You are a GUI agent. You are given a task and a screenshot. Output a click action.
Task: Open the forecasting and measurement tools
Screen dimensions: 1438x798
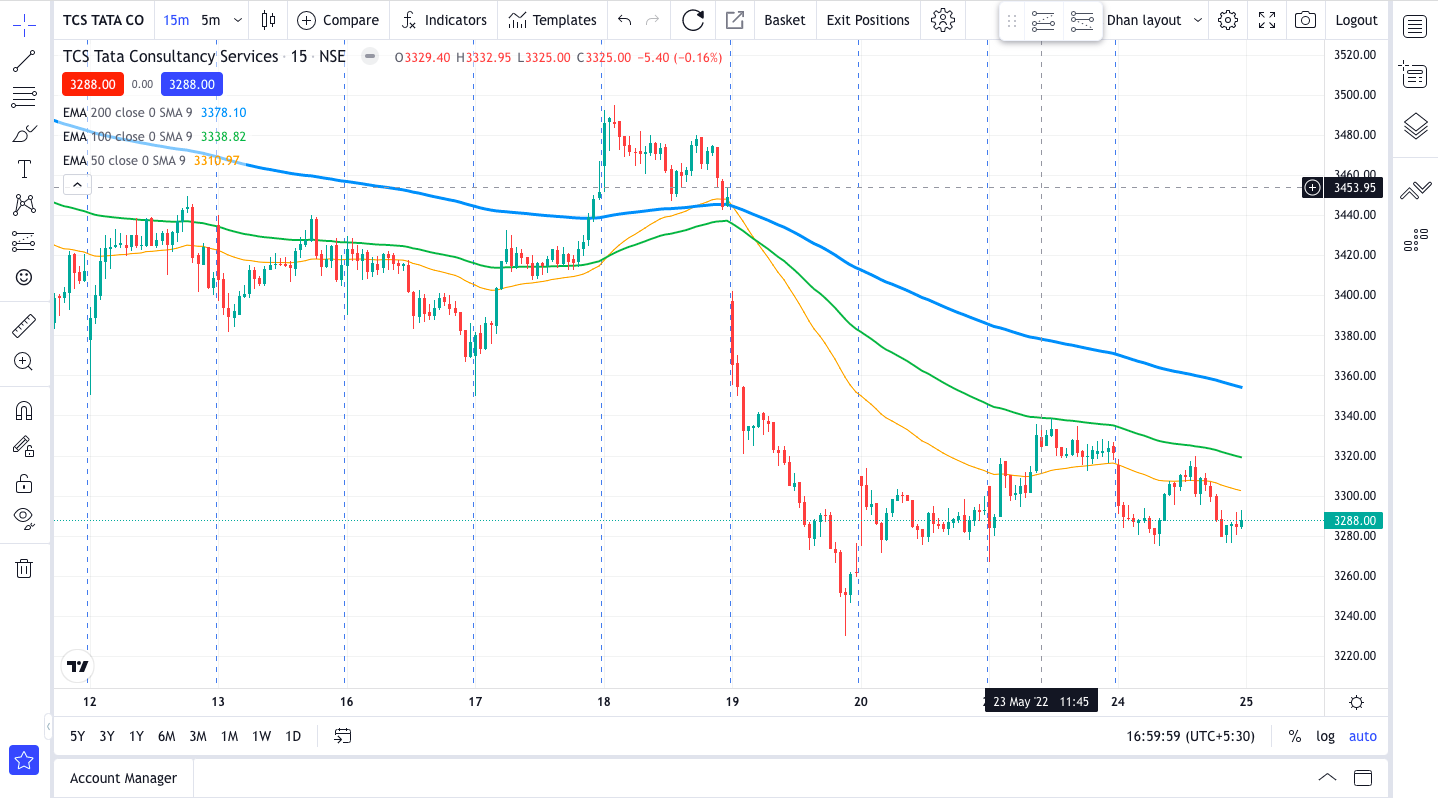pyautogui.click(x=24, y=241)
